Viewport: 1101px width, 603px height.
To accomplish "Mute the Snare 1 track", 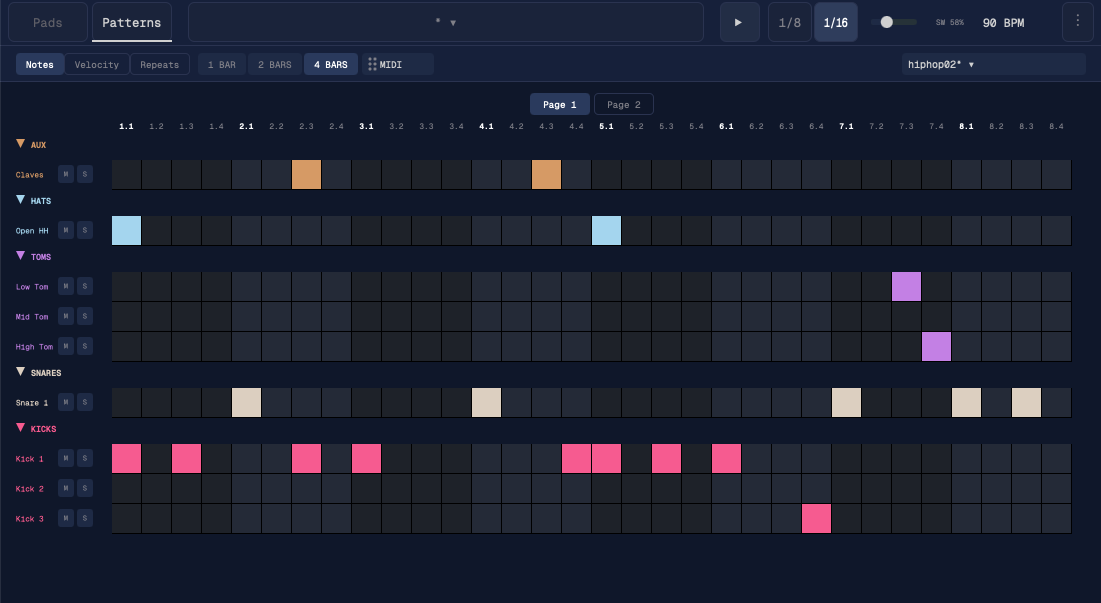I will click(x=66, y=402).
